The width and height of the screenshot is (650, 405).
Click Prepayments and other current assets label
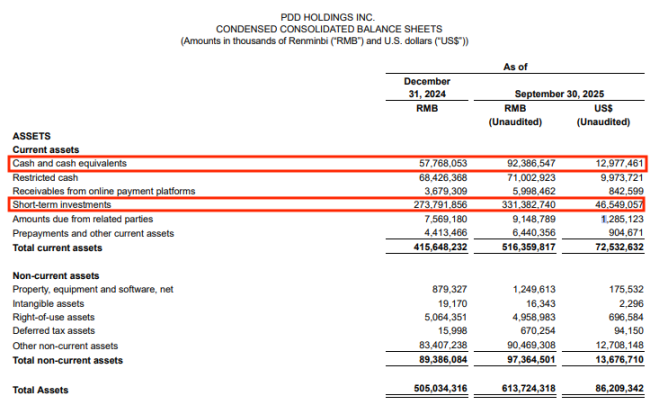[92, 233]
